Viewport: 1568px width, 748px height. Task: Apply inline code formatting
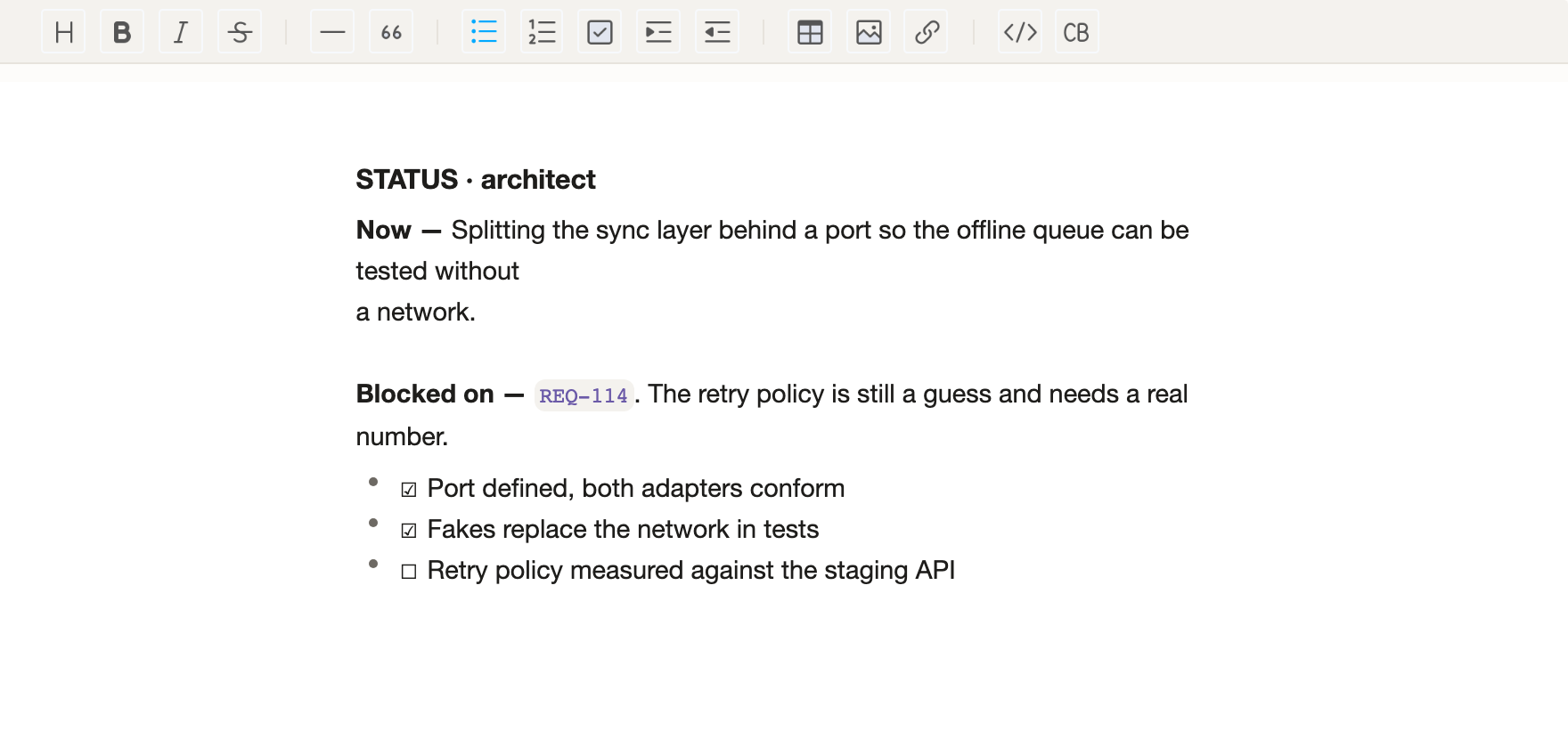click(1020, 32)
